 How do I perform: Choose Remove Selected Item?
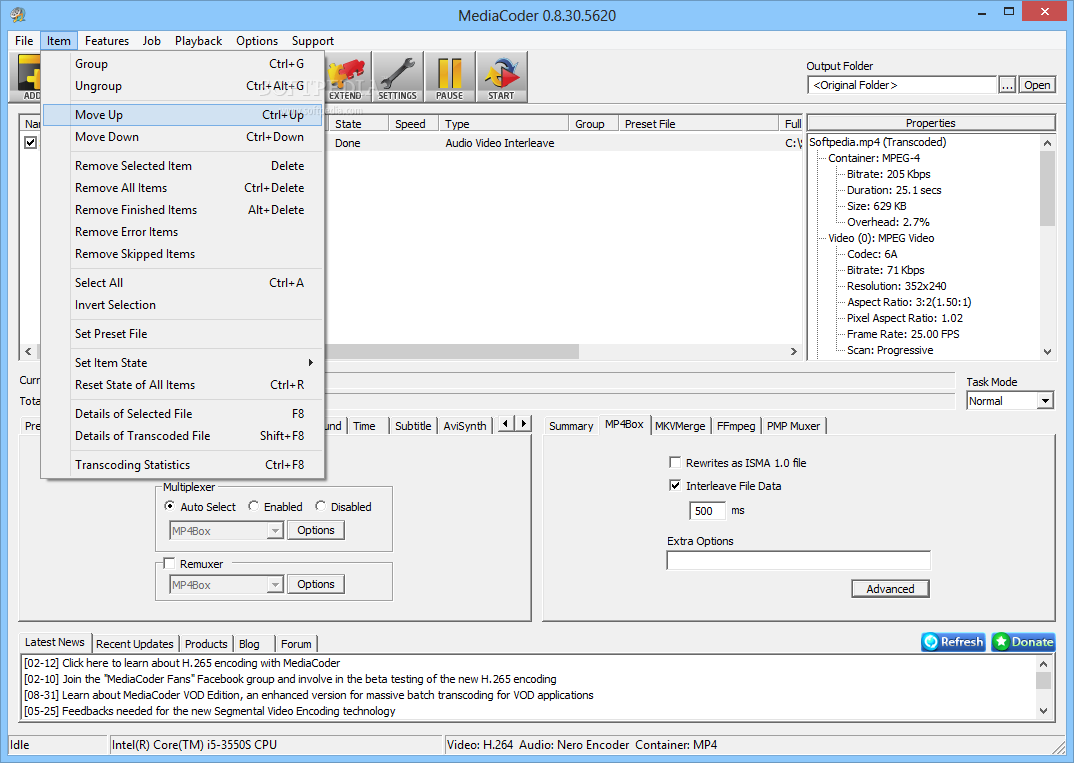(182, 165)
